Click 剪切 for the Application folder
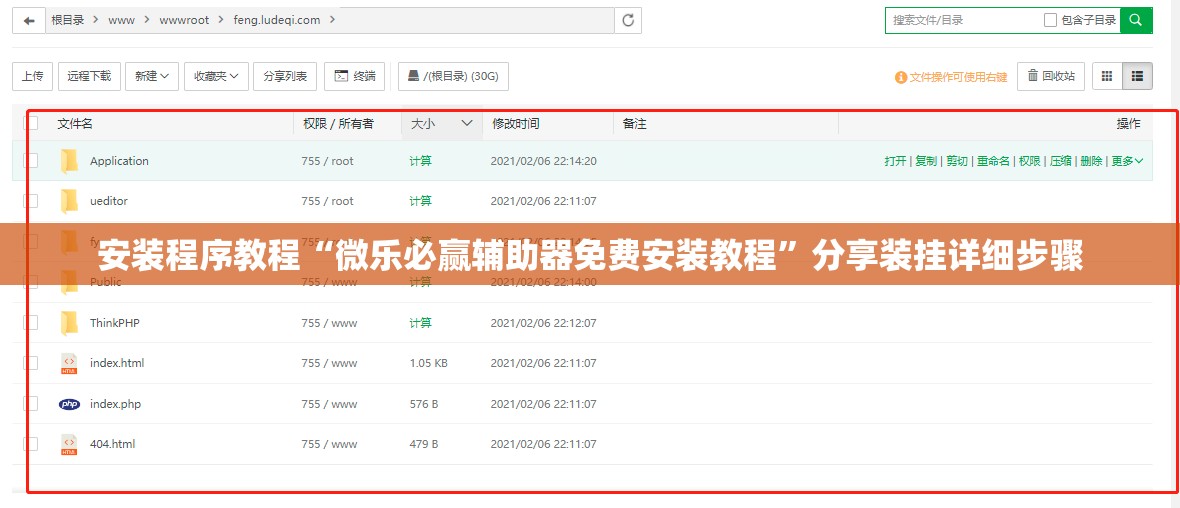1180x508 pixels. [x=957, y=161]
